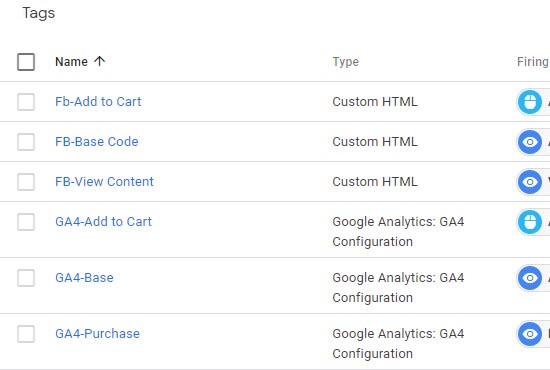Sort by the Type column header
The width and height of the screenshot is (550, 370).
point(346,62)
